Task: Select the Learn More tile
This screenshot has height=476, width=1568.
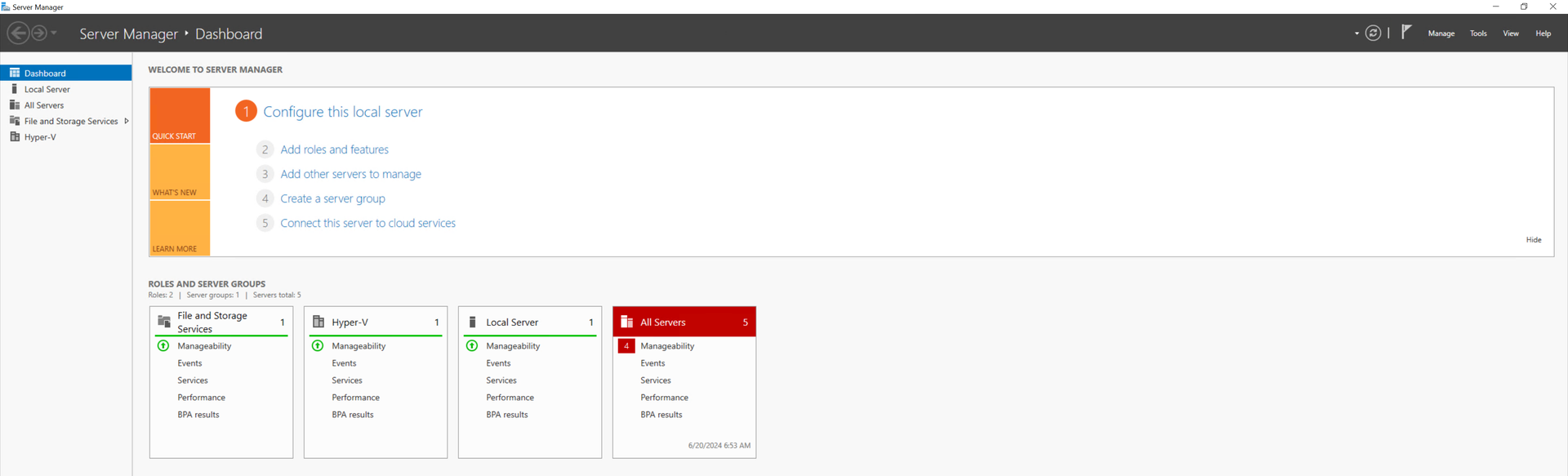Action: (180, 228)
